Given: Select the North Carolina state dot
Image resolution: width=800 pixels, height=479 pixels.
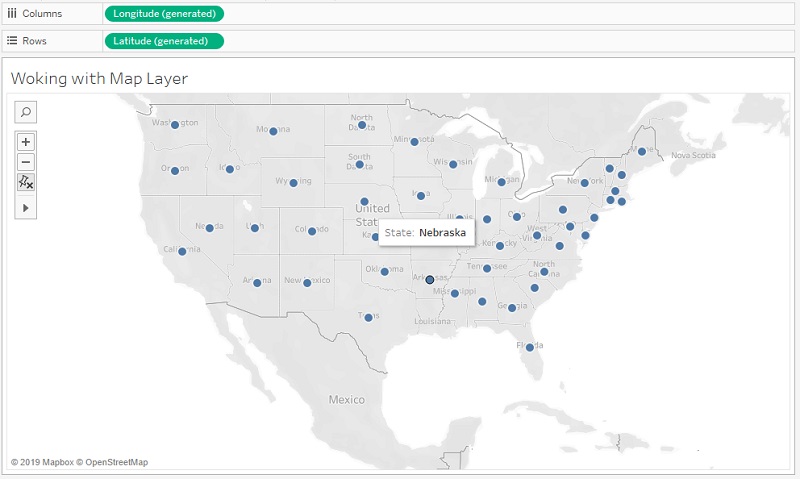Looking at the screenshot, I should point(544,272).
